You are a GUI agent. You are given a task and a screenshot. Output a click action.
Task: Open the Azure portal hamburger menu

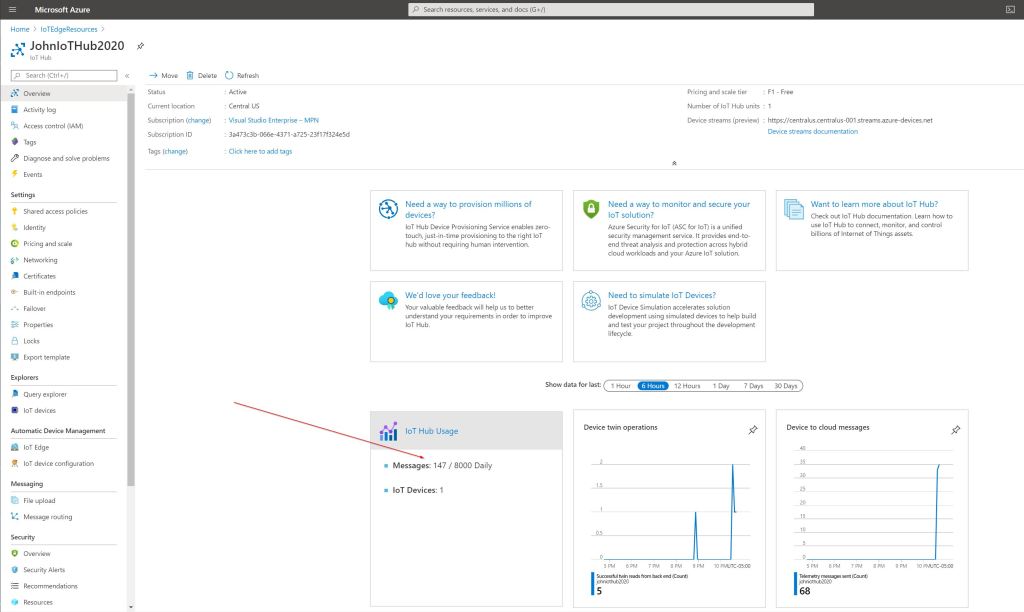[12, 9]
